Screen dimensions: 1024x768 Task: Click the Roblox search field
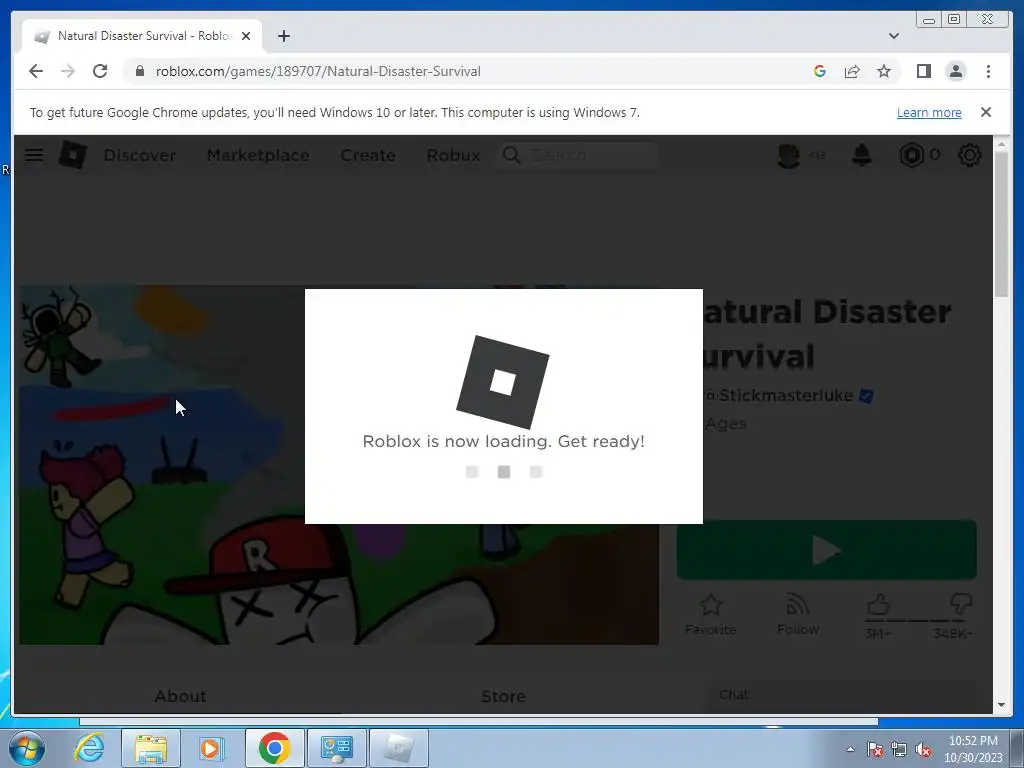click(577, 155)
